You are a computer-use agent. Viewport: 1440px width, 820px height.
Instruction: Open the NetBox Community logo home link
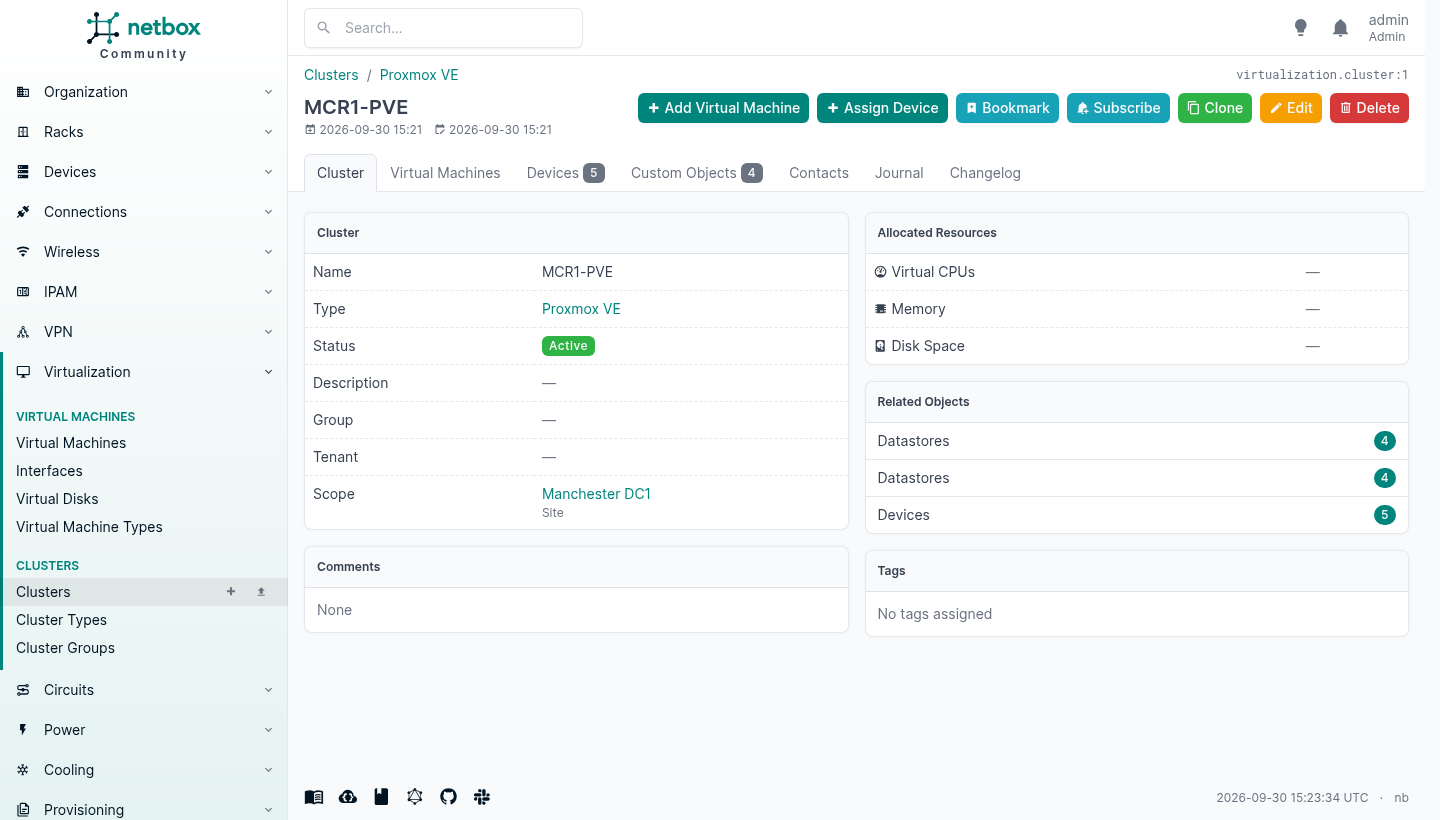pyautogui.click(x=143, y=36)
